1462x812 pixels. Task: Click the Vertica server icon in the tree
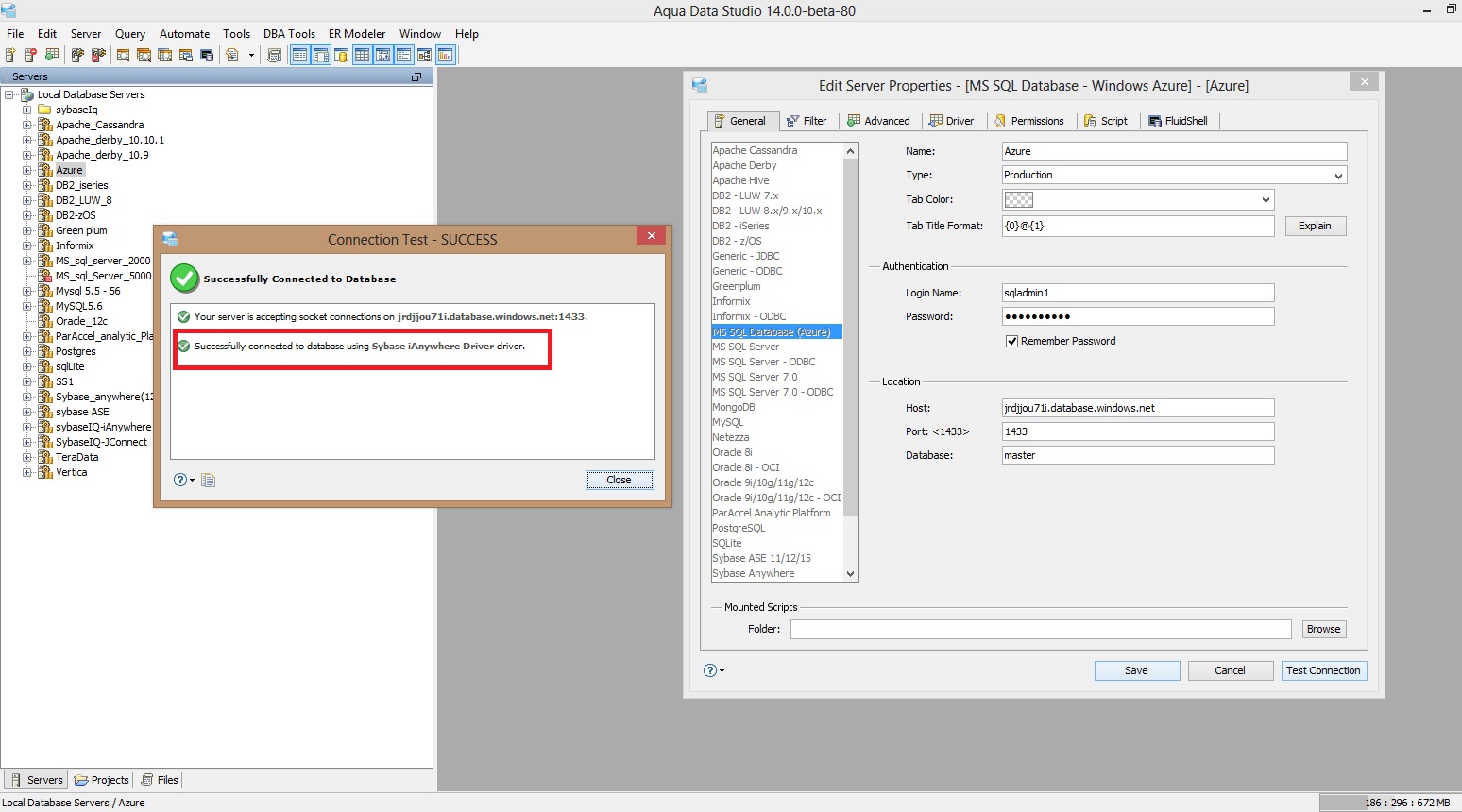[44, 472]
